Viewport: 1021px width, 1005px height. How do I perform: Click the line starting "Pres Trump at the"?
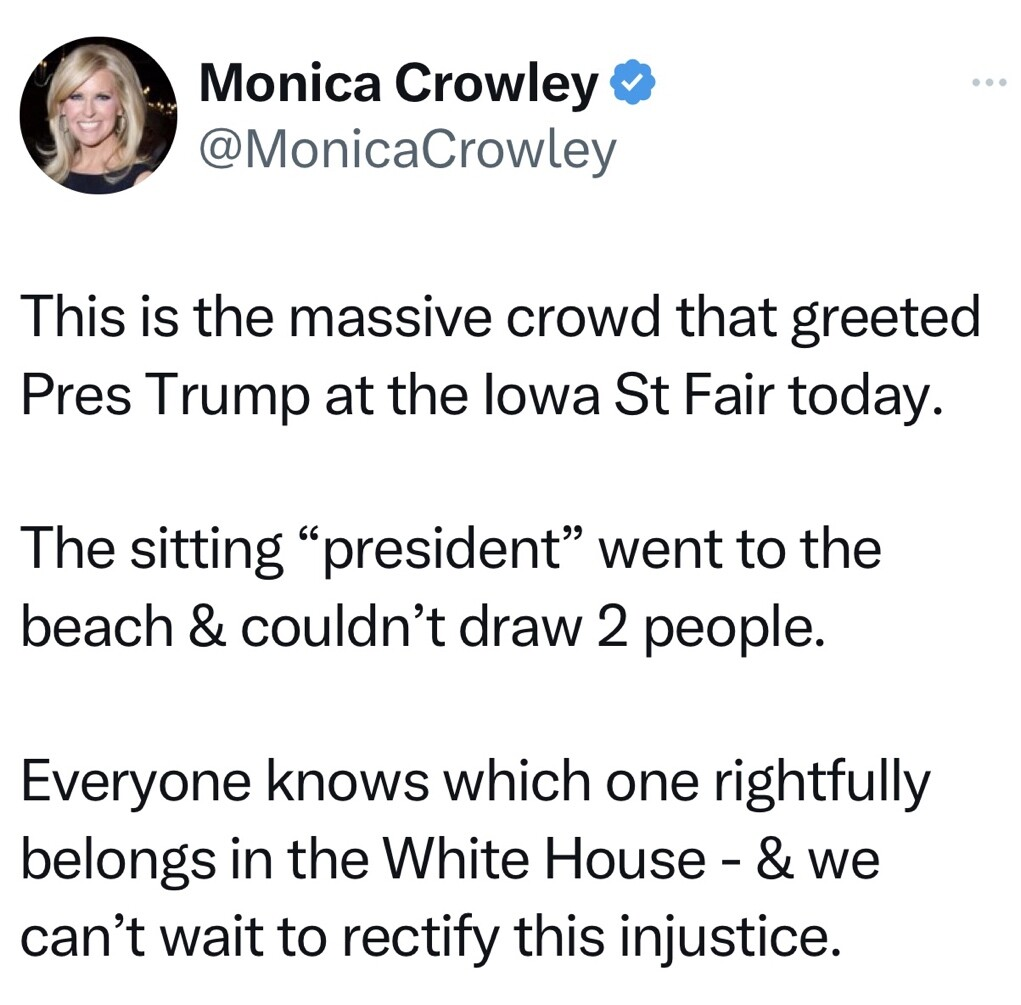click(482, 399)
